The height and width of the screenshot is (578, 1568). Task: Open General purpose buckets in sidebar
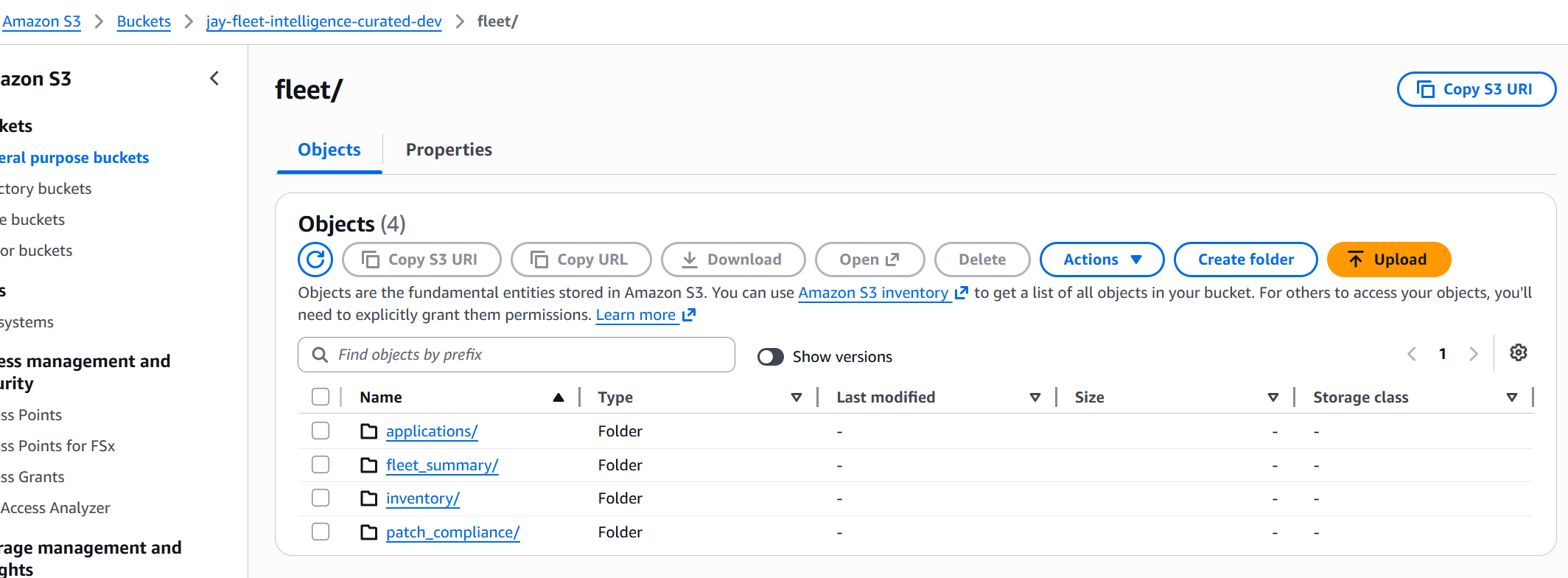coord(74,158)
